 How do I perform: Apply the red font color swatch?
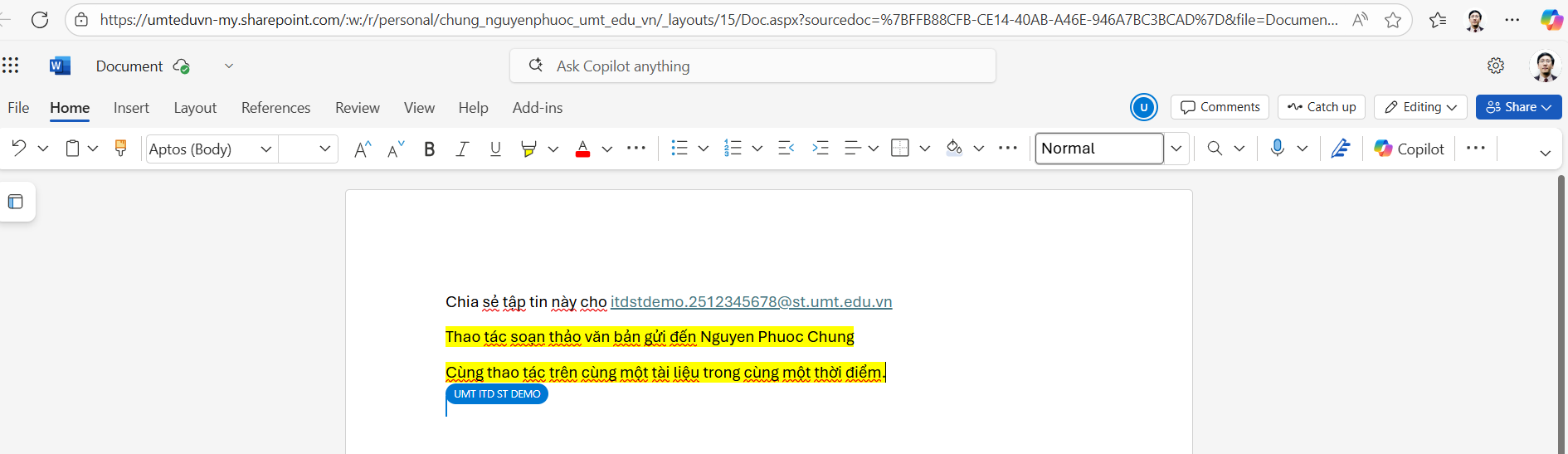[x=582, y=149]
